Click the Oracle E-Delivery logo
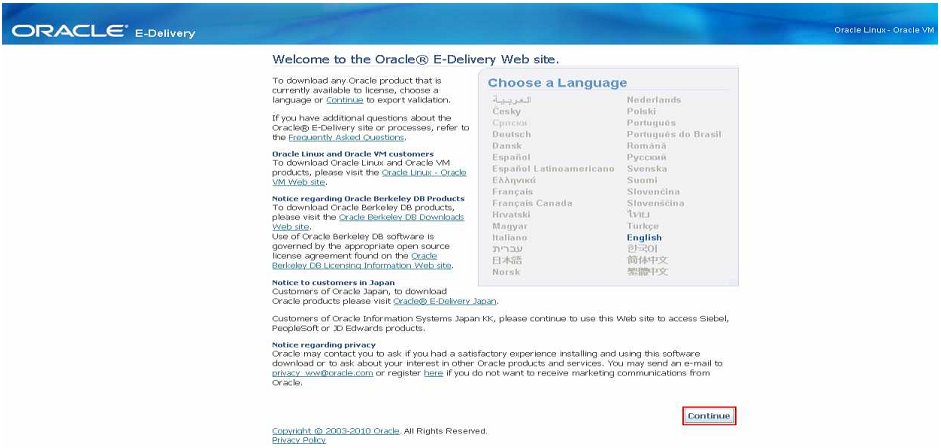Image resolution: width=941 pixels, height=448 pixels. point(103,31)
